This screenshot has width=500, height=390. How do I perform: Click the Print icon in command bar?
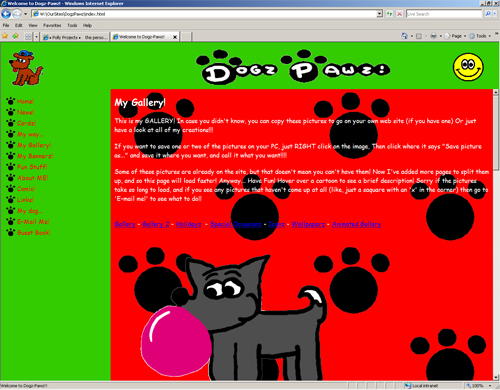click(434, 36)
